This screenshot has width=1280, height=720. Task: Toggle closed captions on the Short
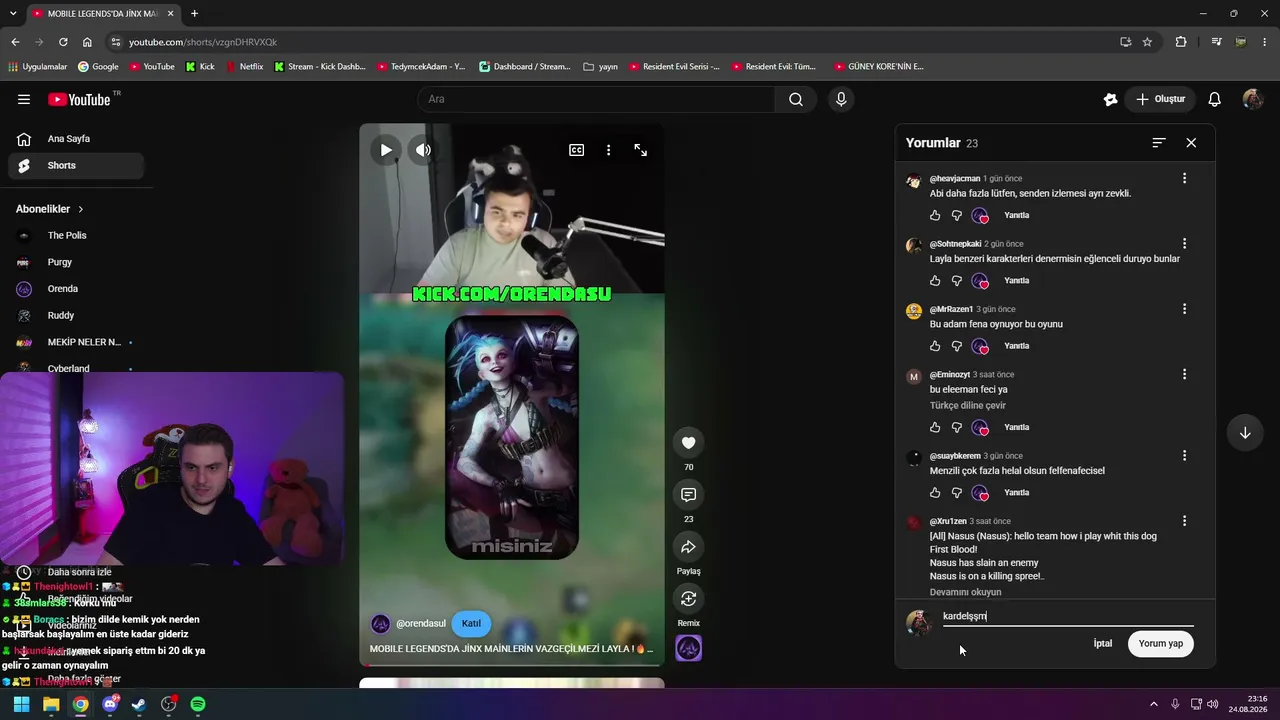click(x=577, y=150)
